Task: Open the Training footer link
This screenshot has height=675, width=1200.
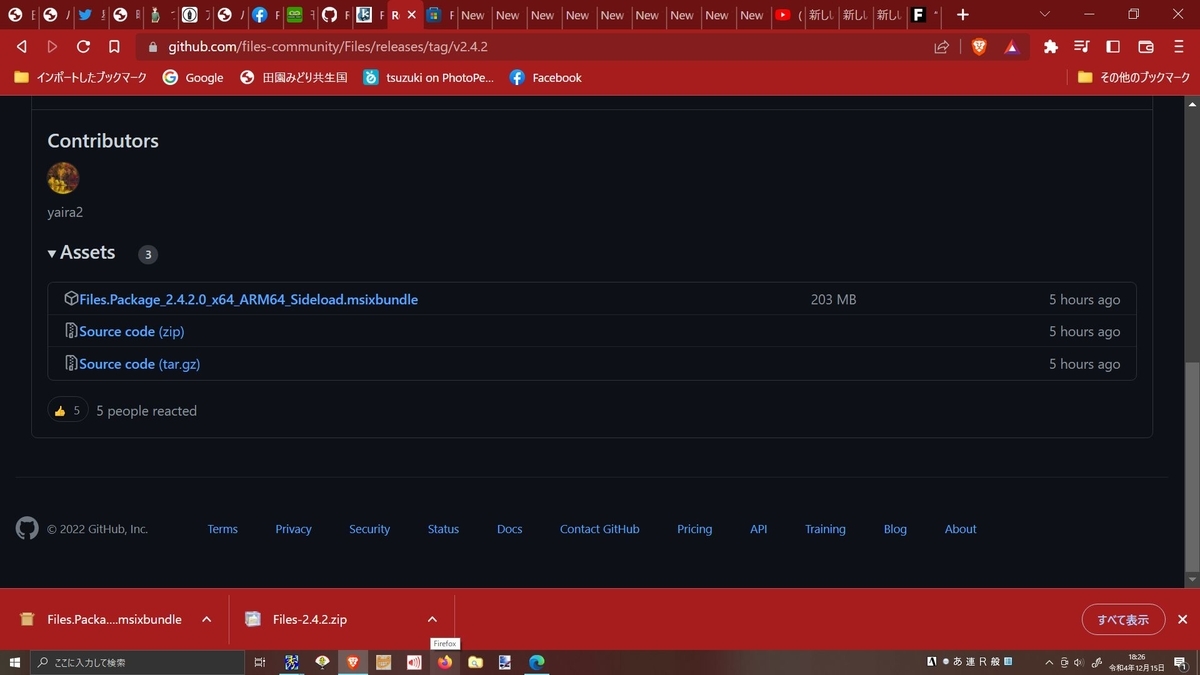Action: [x=826, y=529]
